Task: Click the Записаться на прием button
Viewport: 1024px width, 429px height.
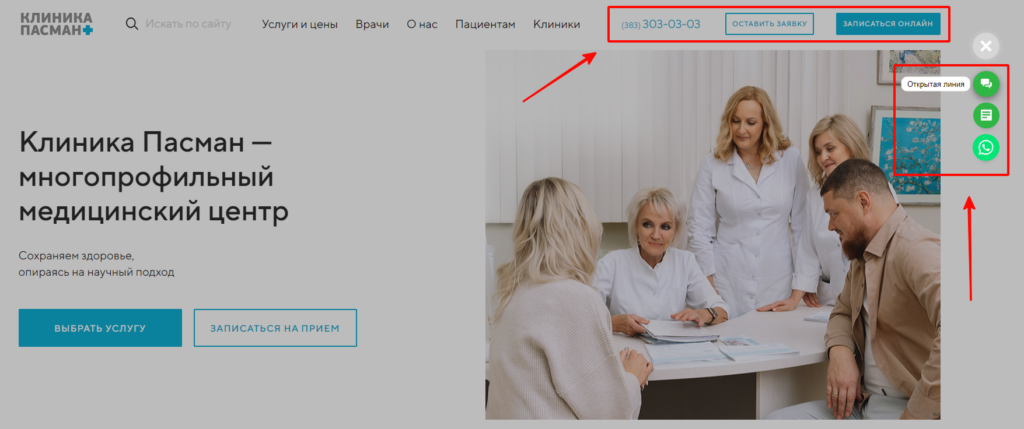Action: tap(275, 328)
